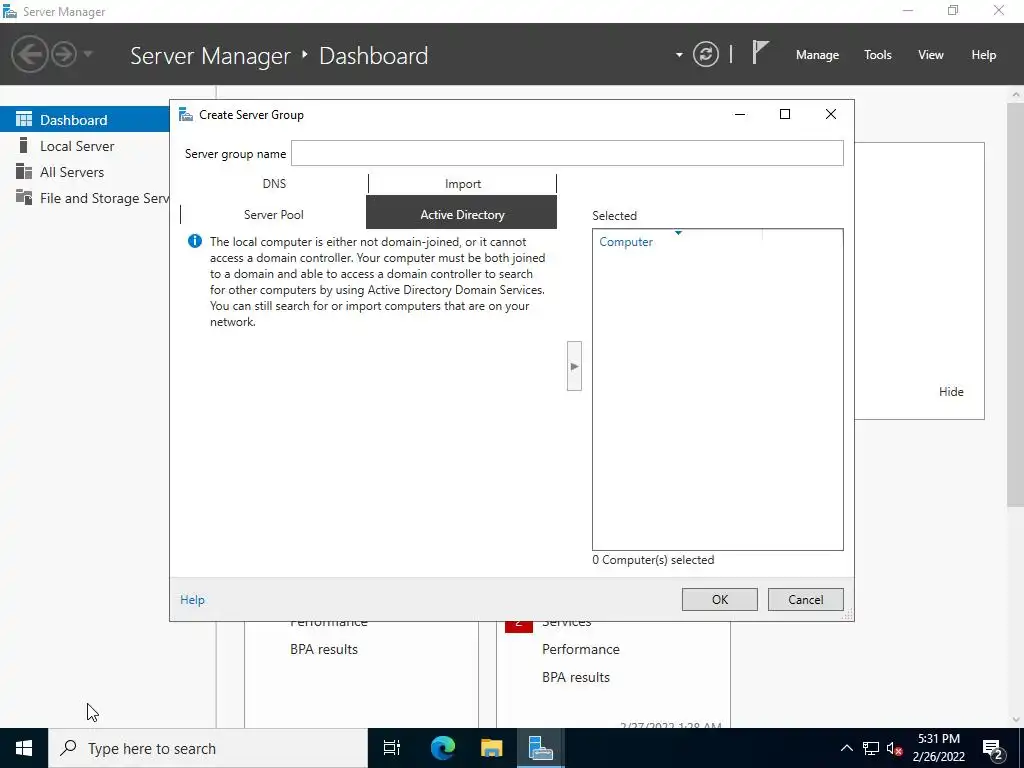The image size is (1024, 768).
Task: Select Dashboard in the left pane
Action: click(85, 120)
